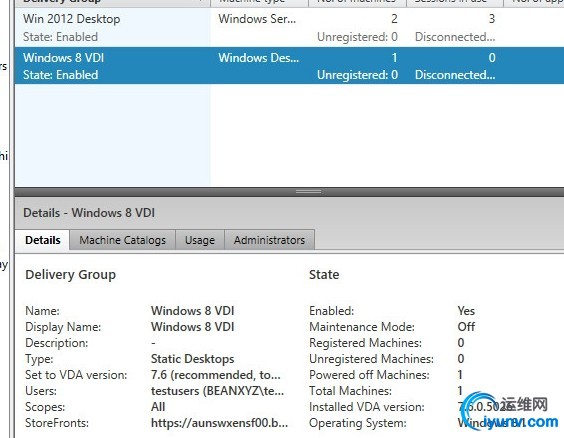The height and width of the screenshot is (438, 564).
Task: Click the Name value 'Windows 8 VDI'
Action: tap(192, 311)
